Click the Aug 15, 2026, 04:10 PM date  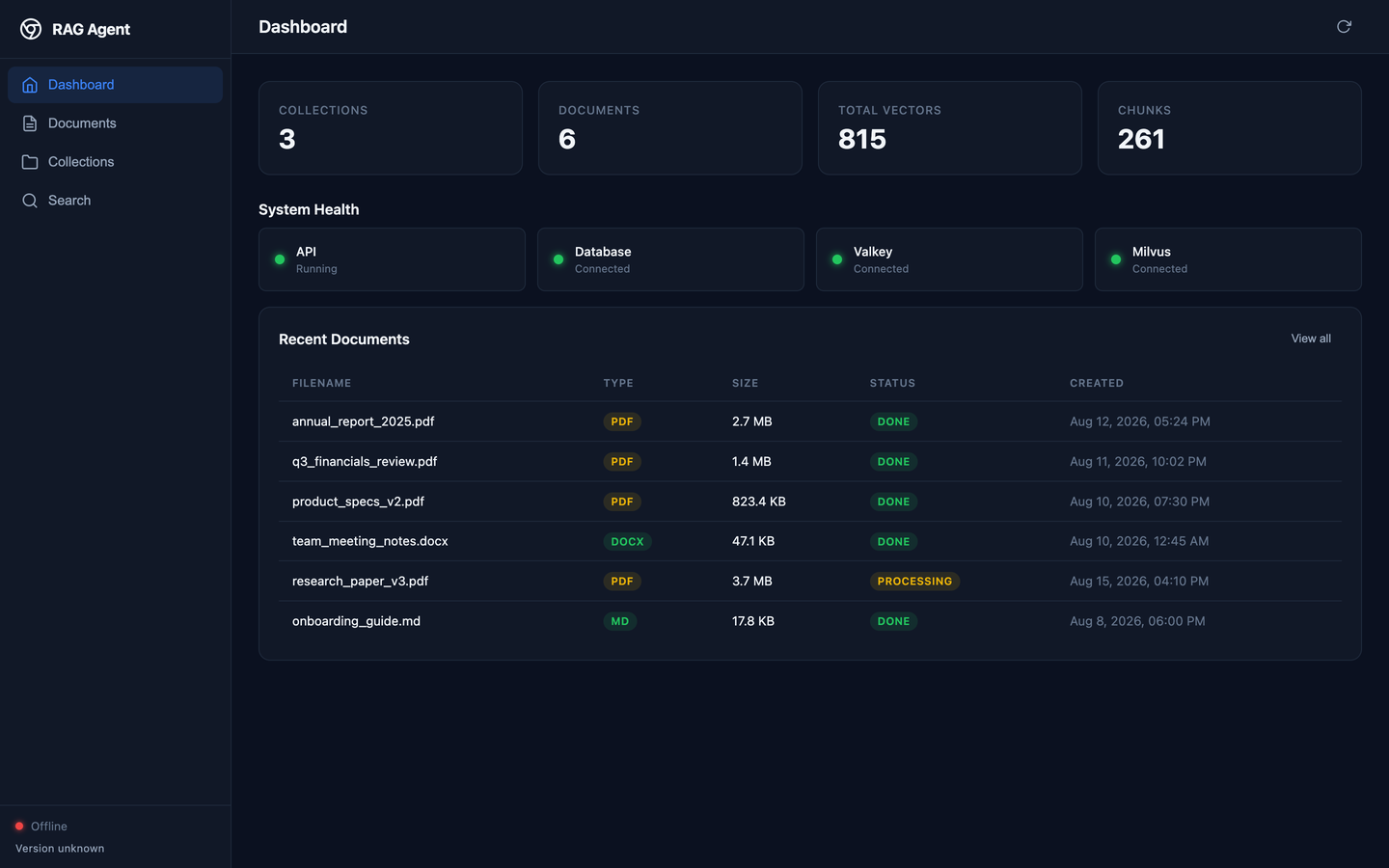(x=1139, y=582)
